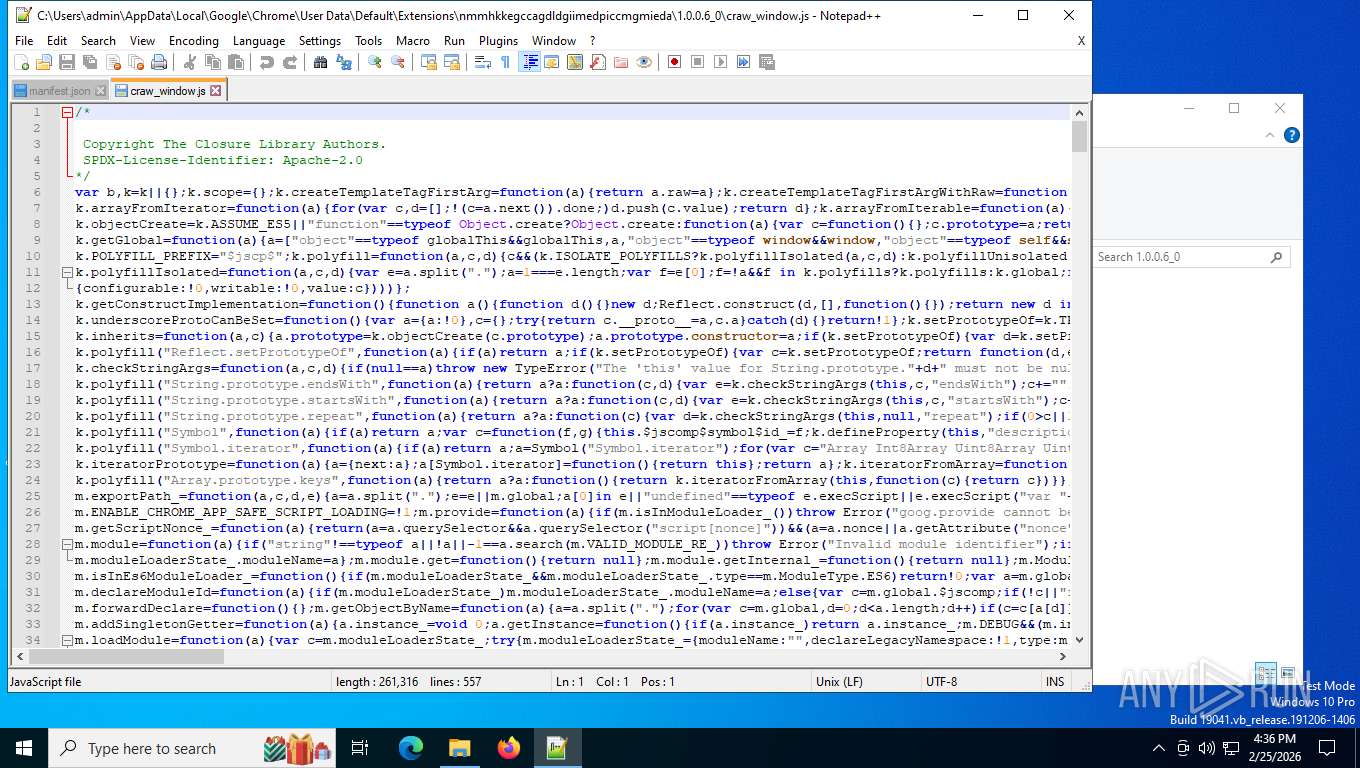Toggle synchronized horizontal scrolling icon
Screen dimensions: 1360x768
452,62
